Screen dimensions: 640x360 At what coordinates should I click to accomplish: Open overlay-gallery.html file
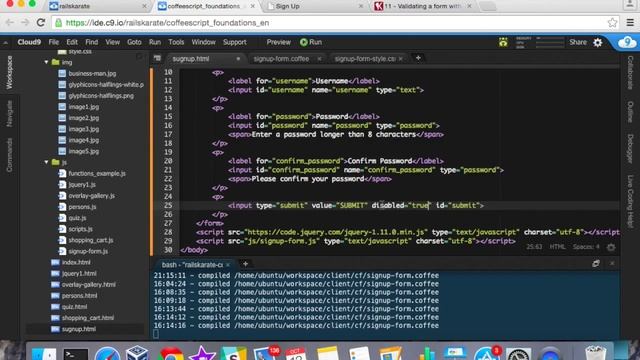89,284
